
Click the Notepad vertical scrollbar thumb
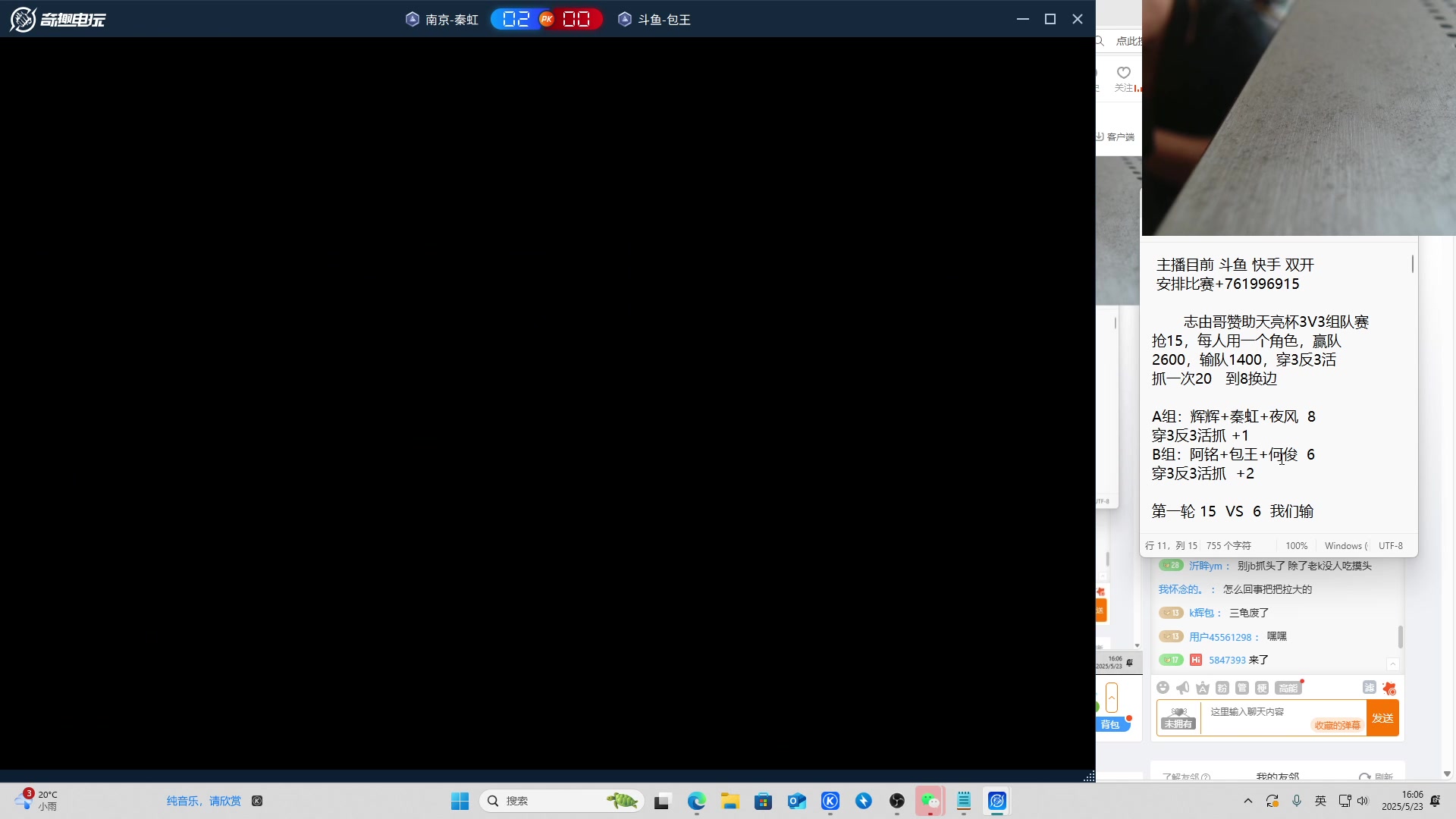click(x=1412, y=264)
